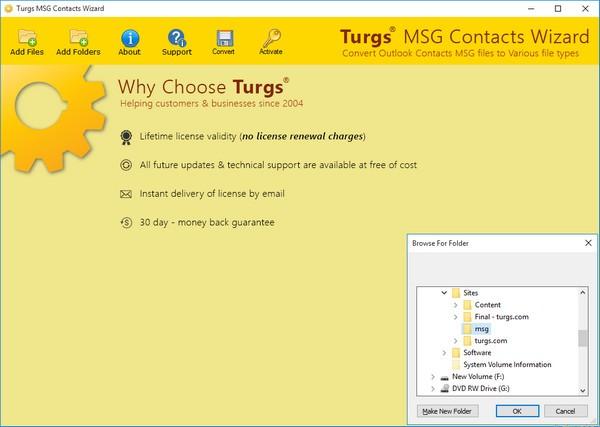Click the Convert floppy disk icon
Viewport: 600px width, 427px height.
[224, 38]
